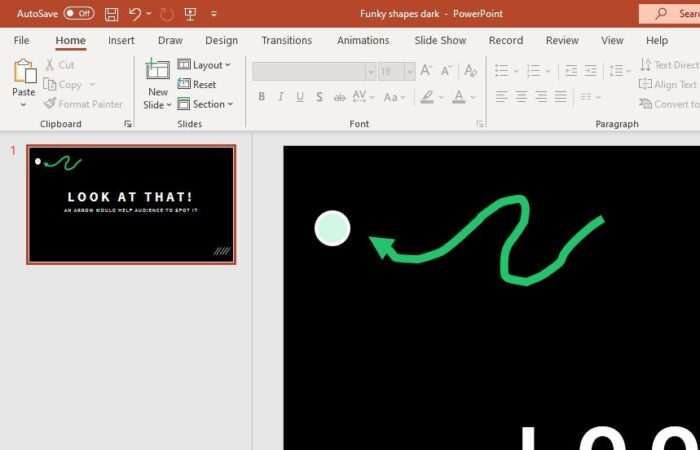This screenshot has height=450, width=700.
Task: Open the Draw tab
Action: (x=170, y=41)
